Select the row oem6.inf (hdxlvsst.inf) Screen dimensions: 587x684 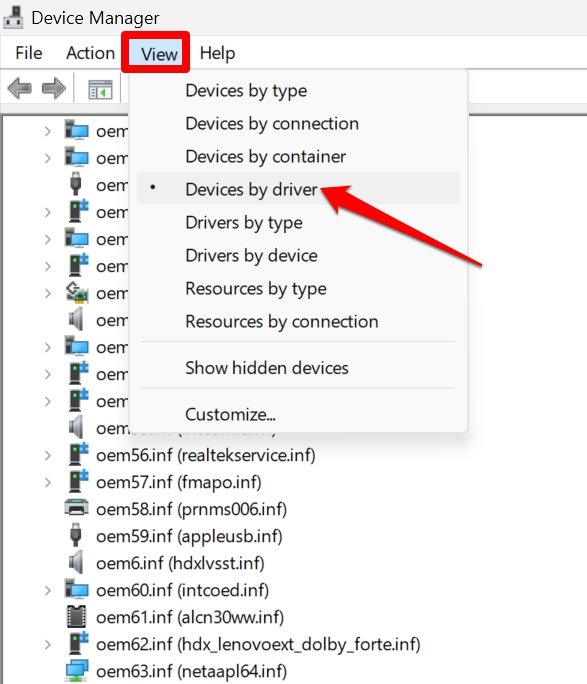pyautogui.click(x=180, y=563)
